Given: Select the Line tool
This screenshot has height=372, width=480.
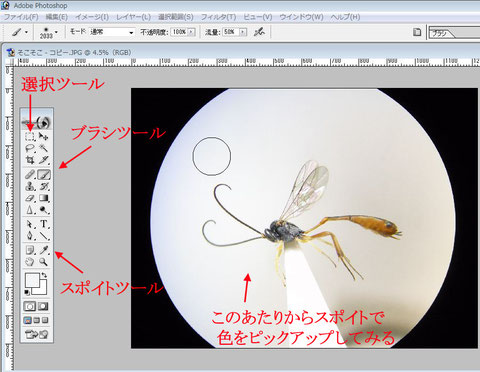Looking at the screenshot, I should 44,236.
